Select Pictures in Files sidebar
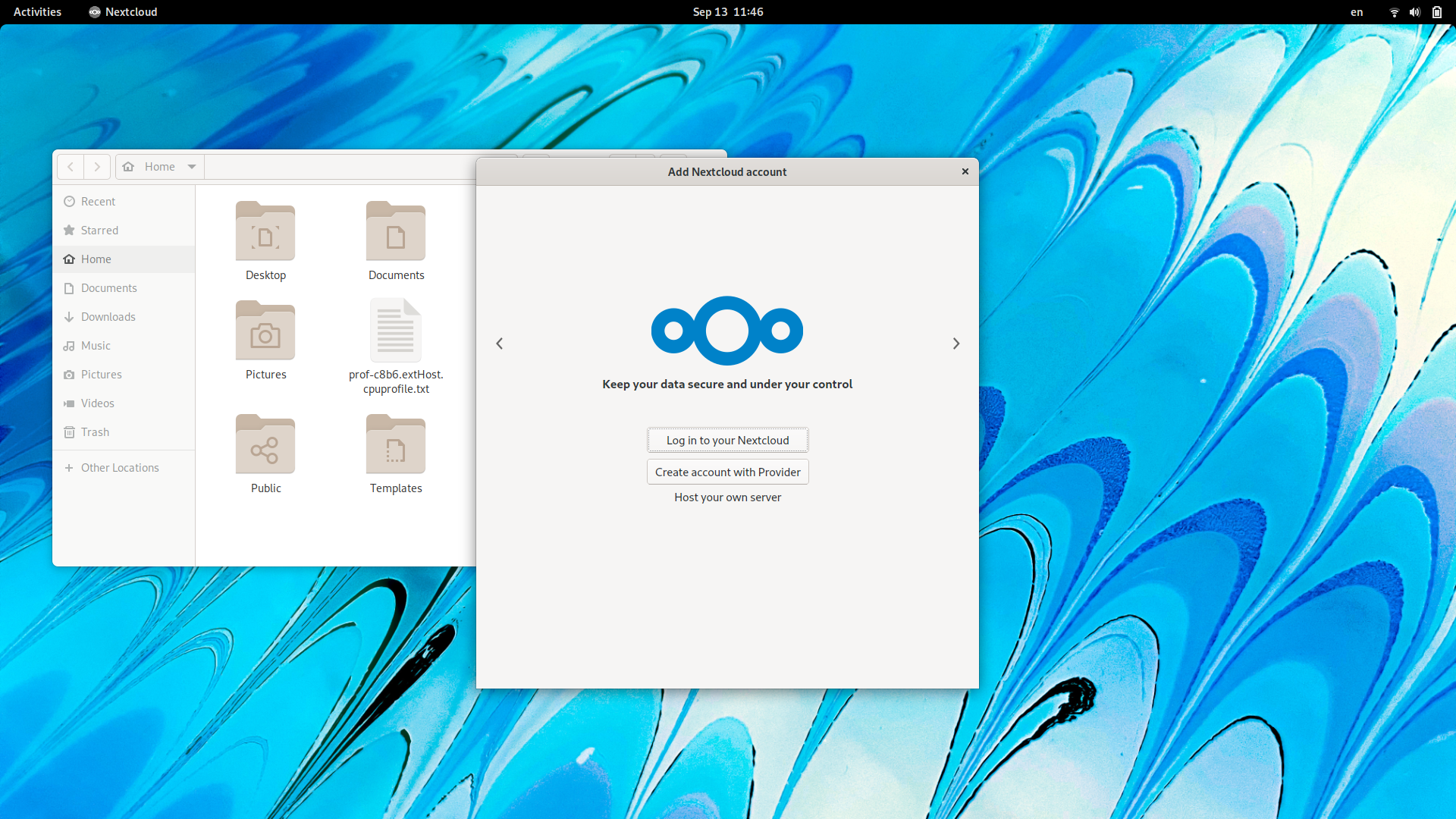 [124, 375]
